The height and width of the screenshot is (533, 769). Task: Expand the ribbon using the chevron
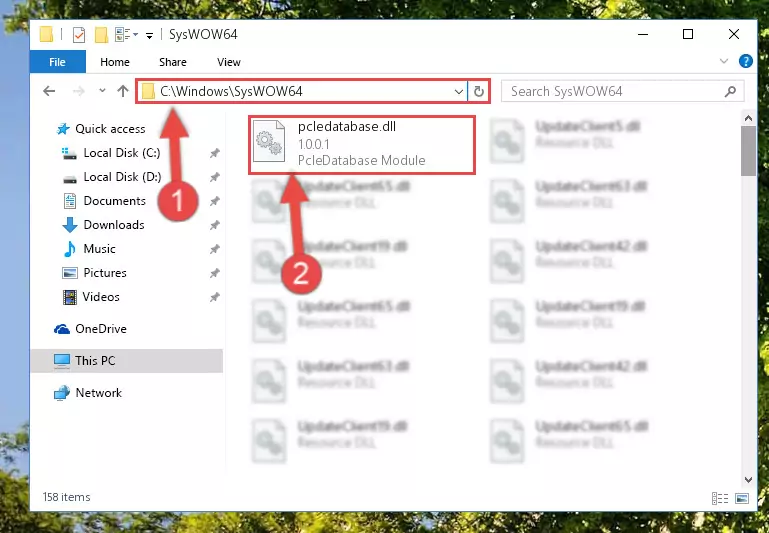click(x=723, y=61)
